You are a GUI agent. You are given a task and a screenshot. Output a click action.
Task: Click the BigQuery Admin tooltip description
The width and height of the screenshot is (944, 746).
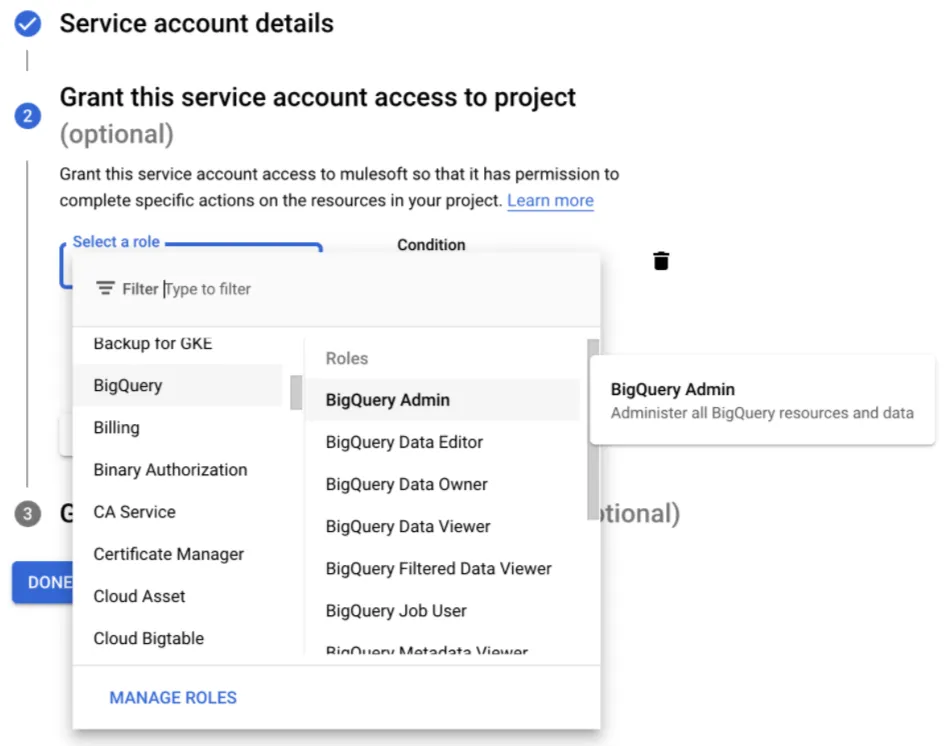(x=762, y=413)
